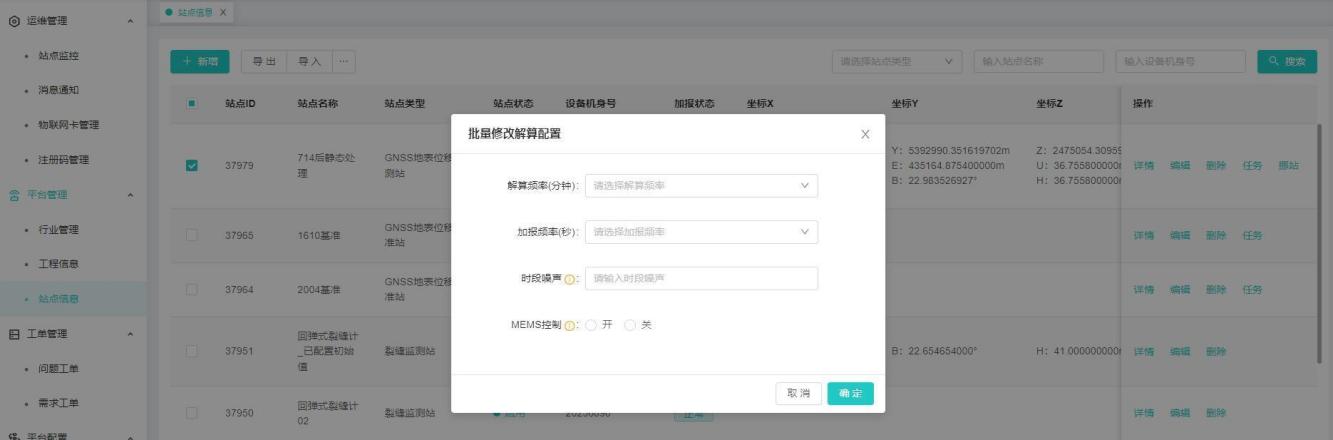The image size is (1333, 440).
Task: Close the 站点信息 tab with its X
Action: pos(223,12)
